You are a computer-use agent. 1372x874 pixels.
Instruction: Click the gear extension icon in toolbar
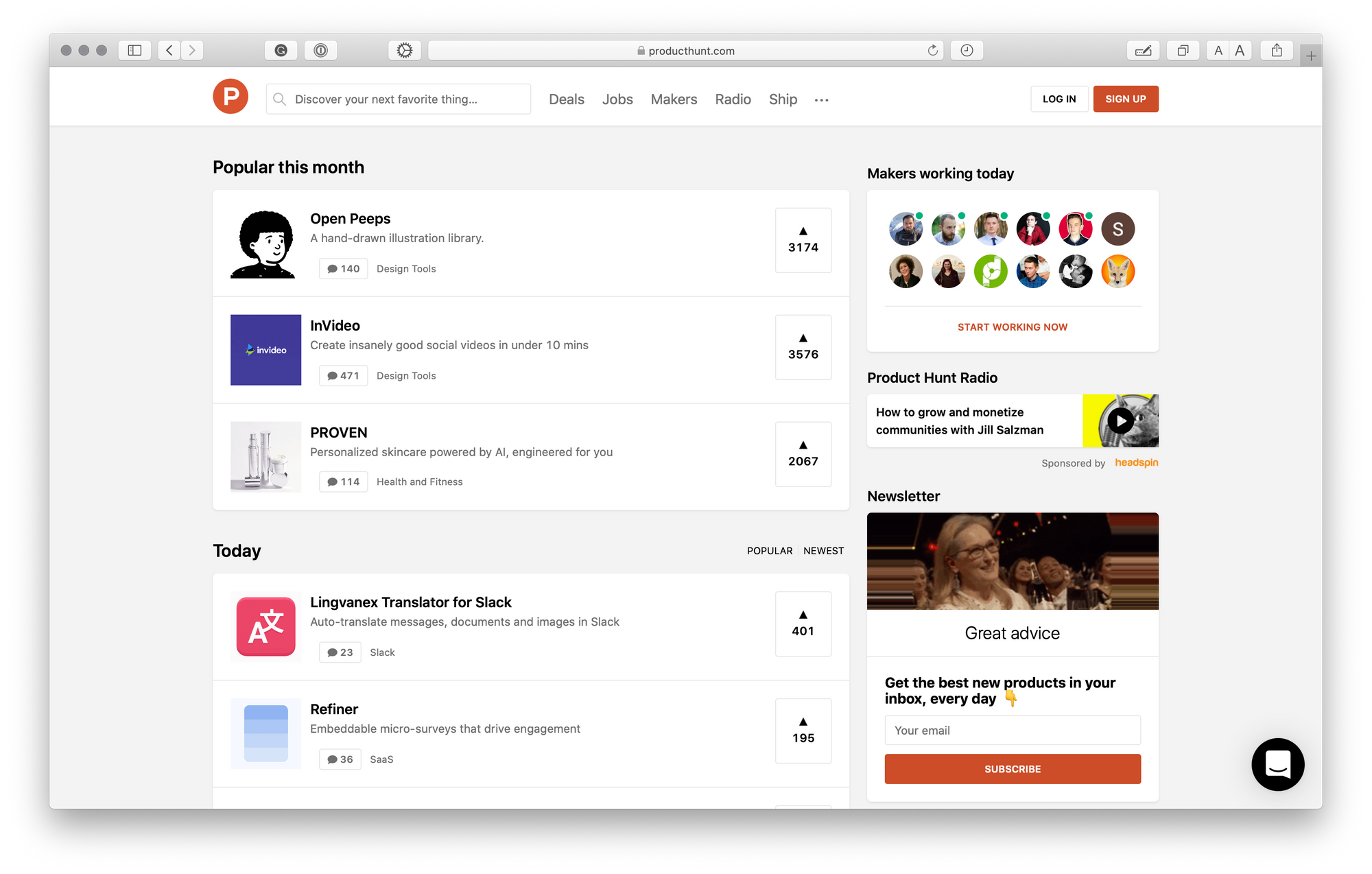[405, 50]
